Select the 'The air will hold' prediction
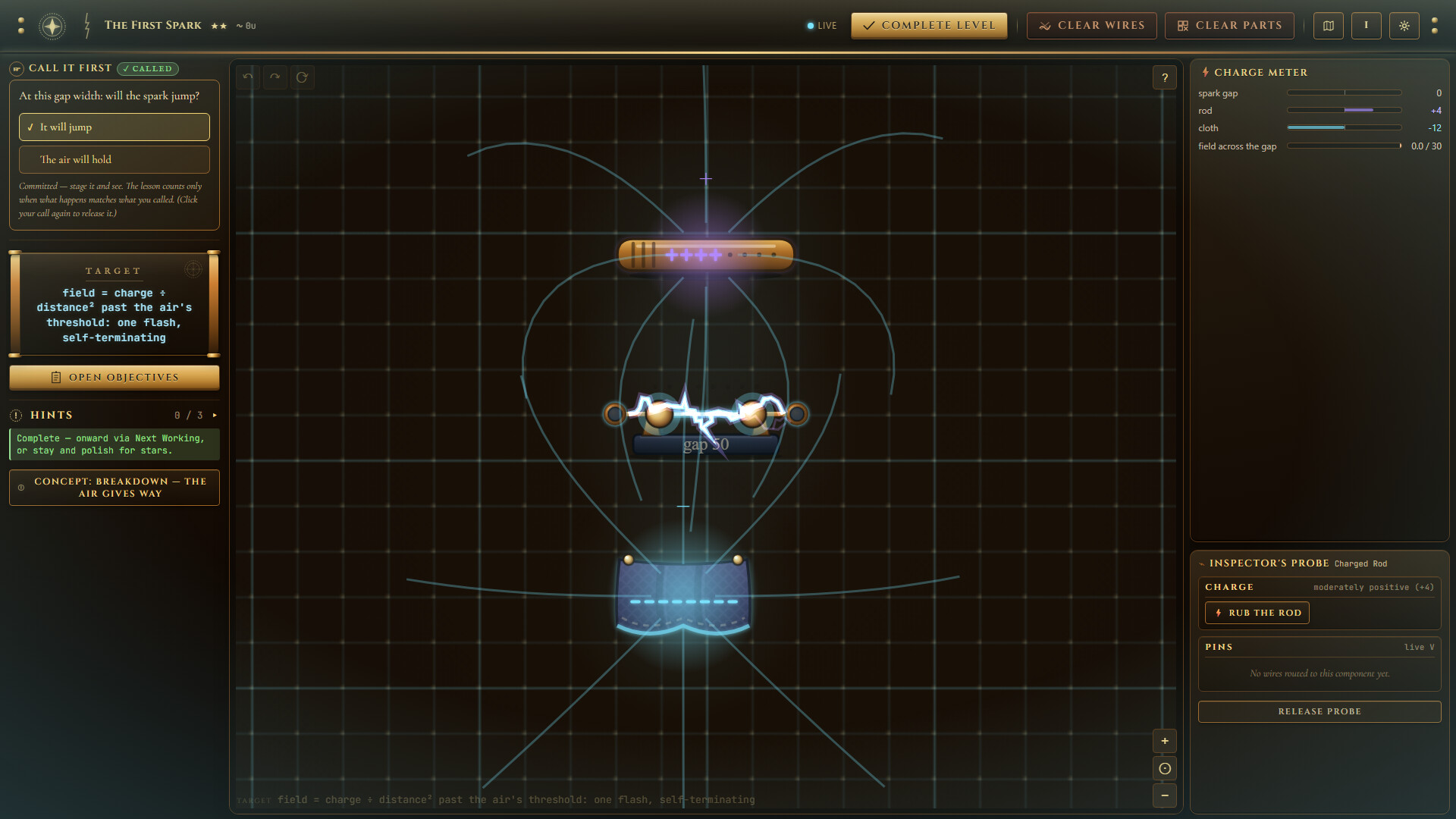 pyautogui.click(x=115, y=160)
